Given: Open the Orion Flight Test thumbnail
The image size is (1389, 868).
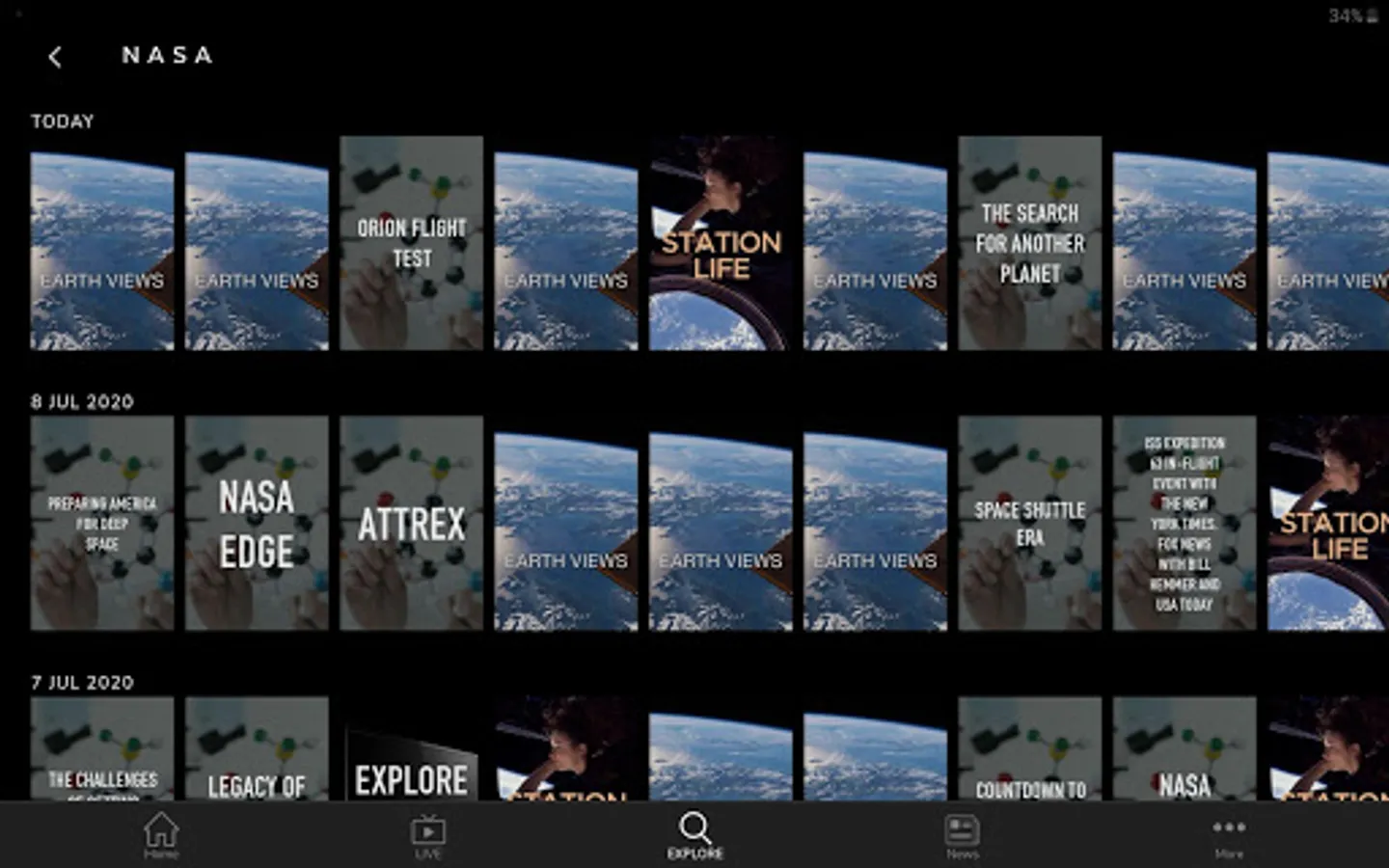Looking at the screenshot, I should pos(412,243).
